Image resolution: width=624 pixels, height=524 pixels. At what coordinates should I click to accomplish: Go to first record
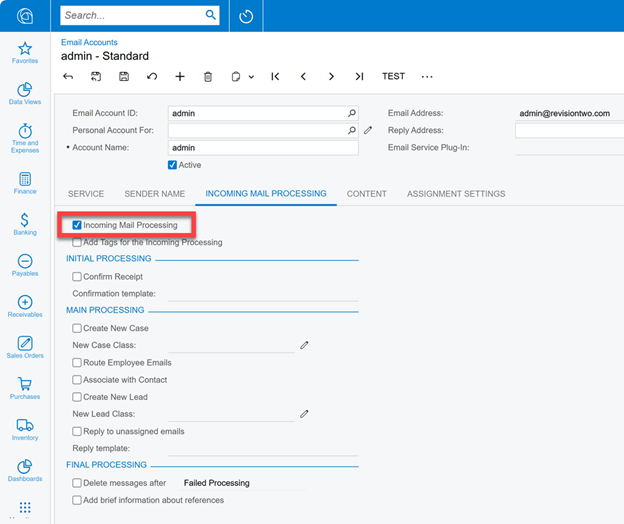[275, 76]
